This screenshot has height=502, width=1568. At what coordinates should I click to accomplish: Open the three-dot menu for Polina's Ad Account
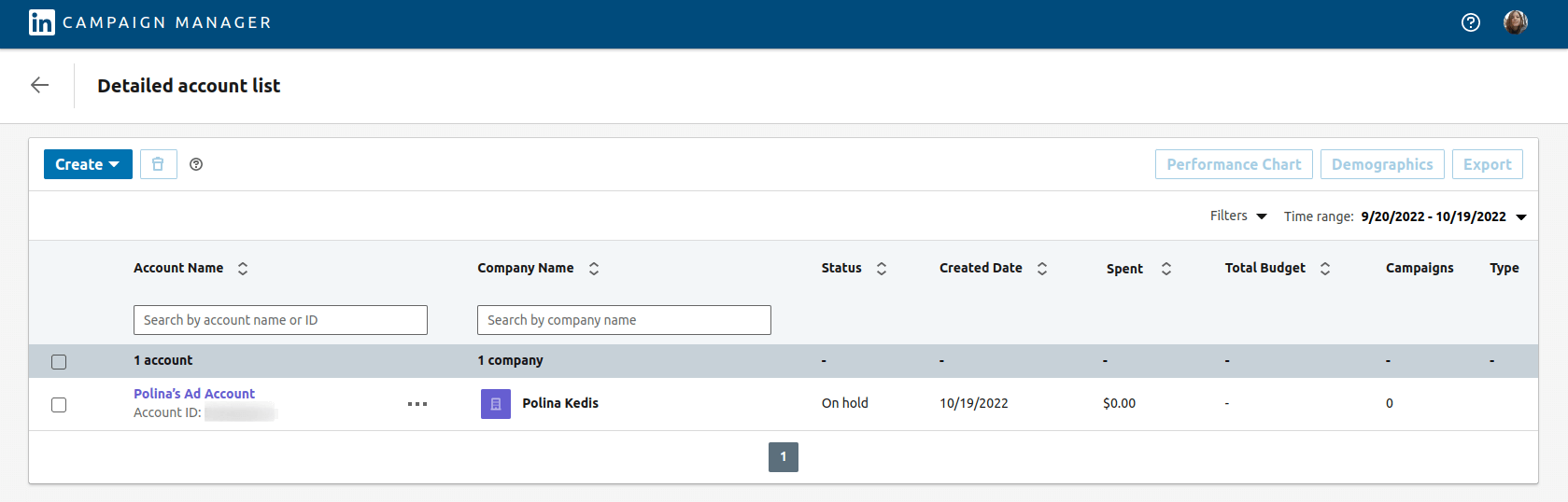click(417, 404)
